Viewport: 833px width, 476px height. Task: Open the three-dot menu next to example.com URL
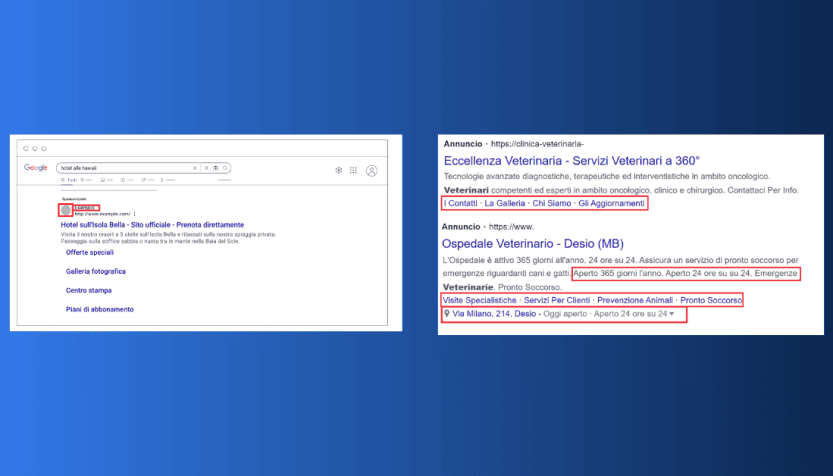point(135,214)
